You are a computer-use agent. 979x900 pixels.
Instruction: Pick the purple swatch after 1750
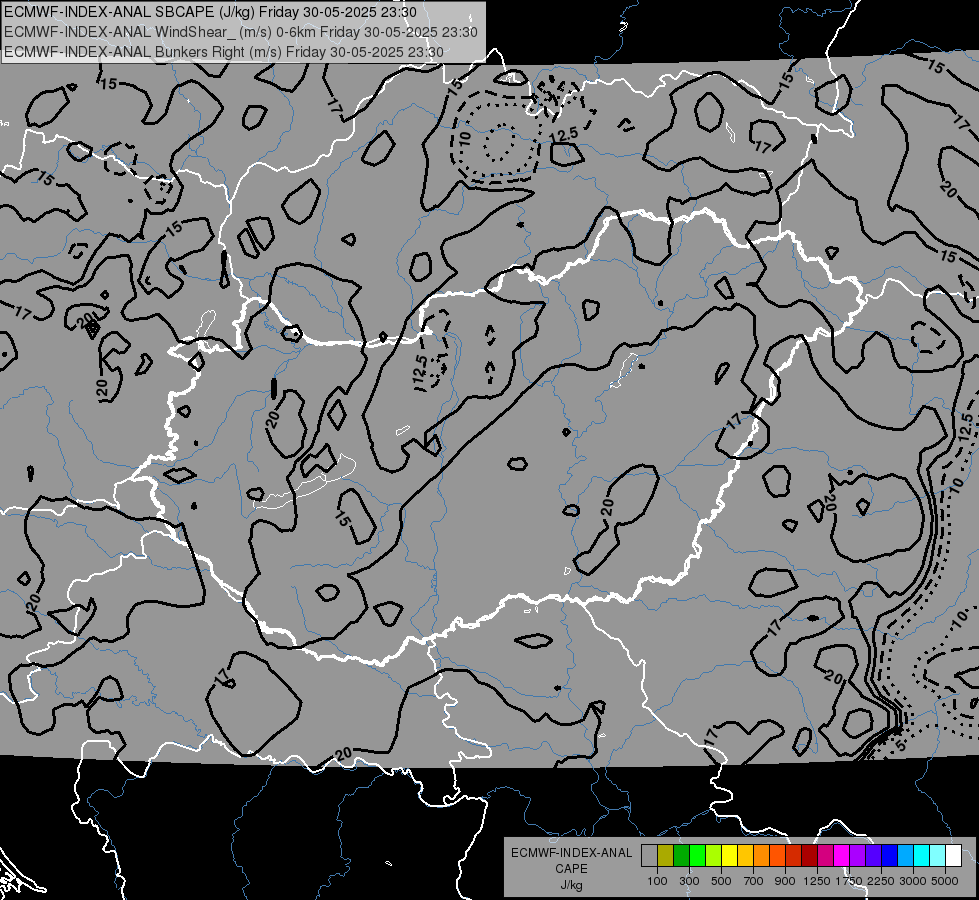pos(857,856)
